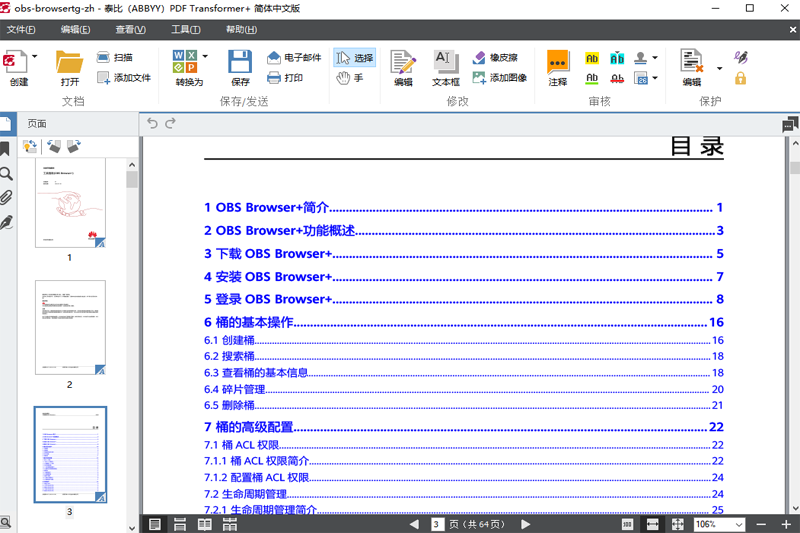This screenshot has width=800, height=533.
Task: Toggle the 手 (Hand) tool
Action: point(350,77)
